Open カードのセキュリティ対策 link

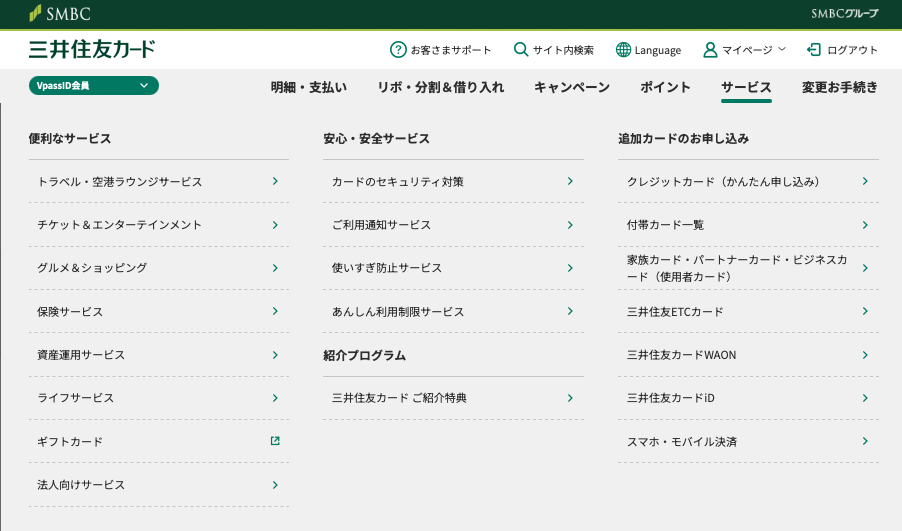point(453,181)
